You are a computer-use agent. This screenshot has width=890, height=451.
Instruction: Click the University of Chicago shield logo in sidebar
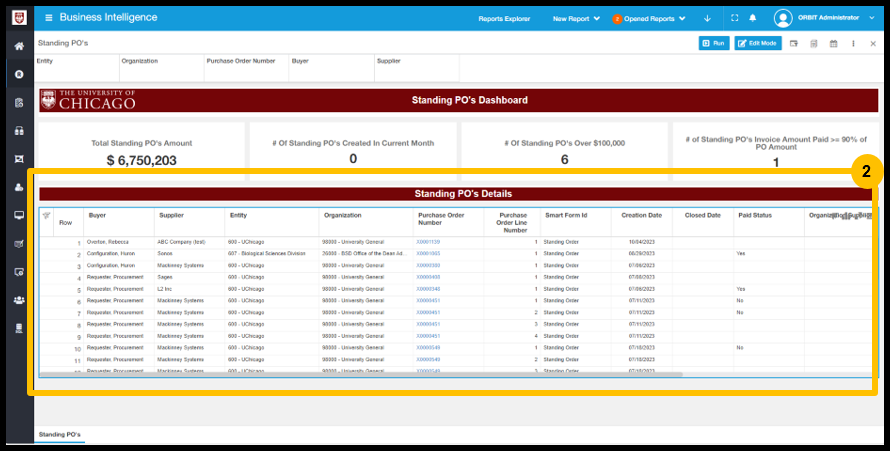19,18
